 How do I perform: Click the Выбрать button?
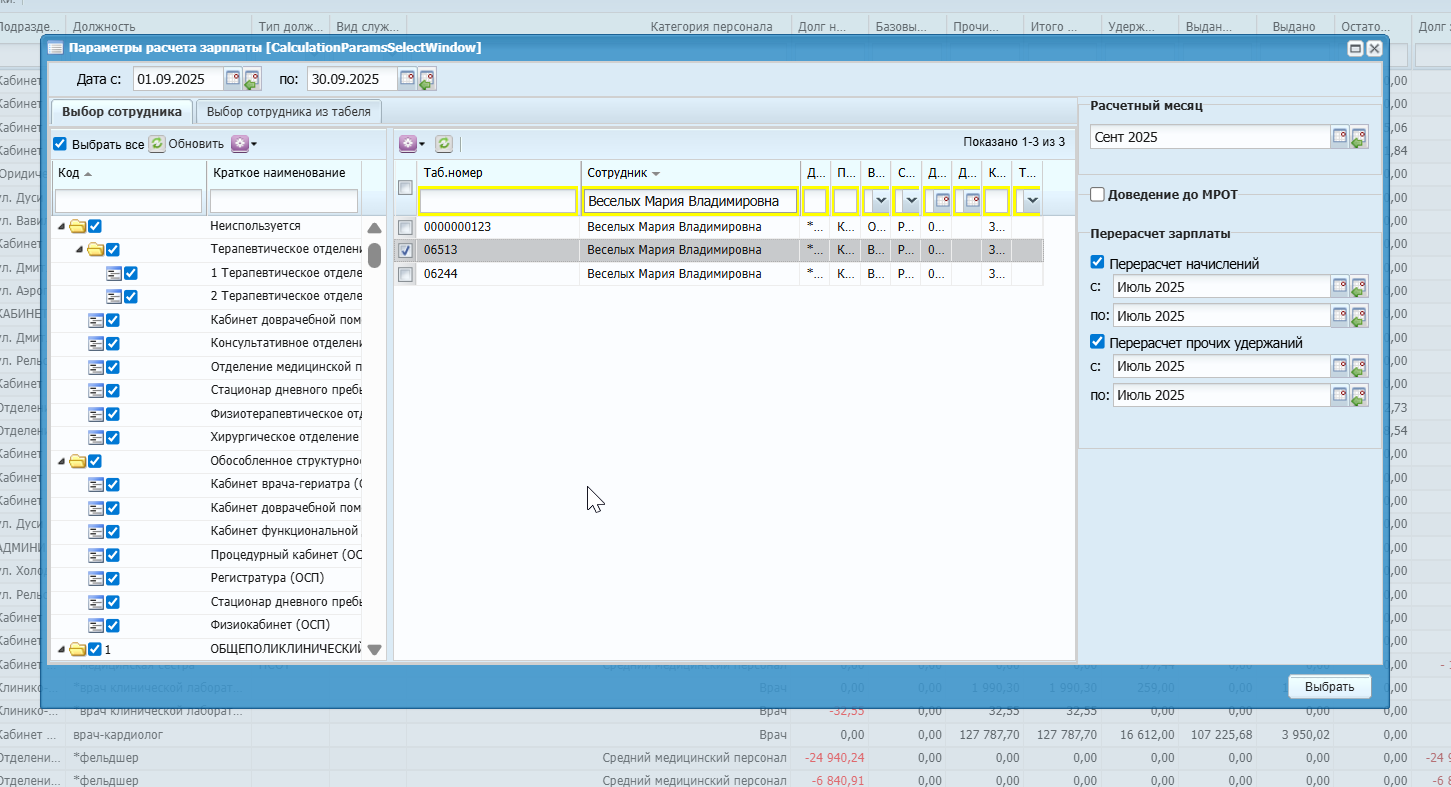click(1329, 687)
